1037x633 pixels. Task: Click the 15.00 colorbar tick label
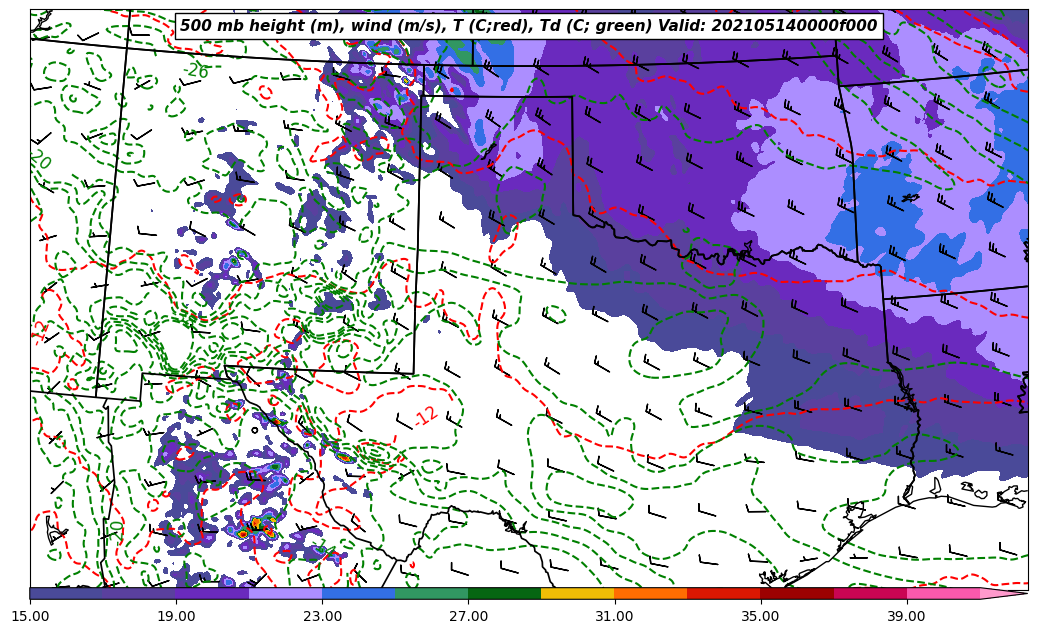coord(30,617)
